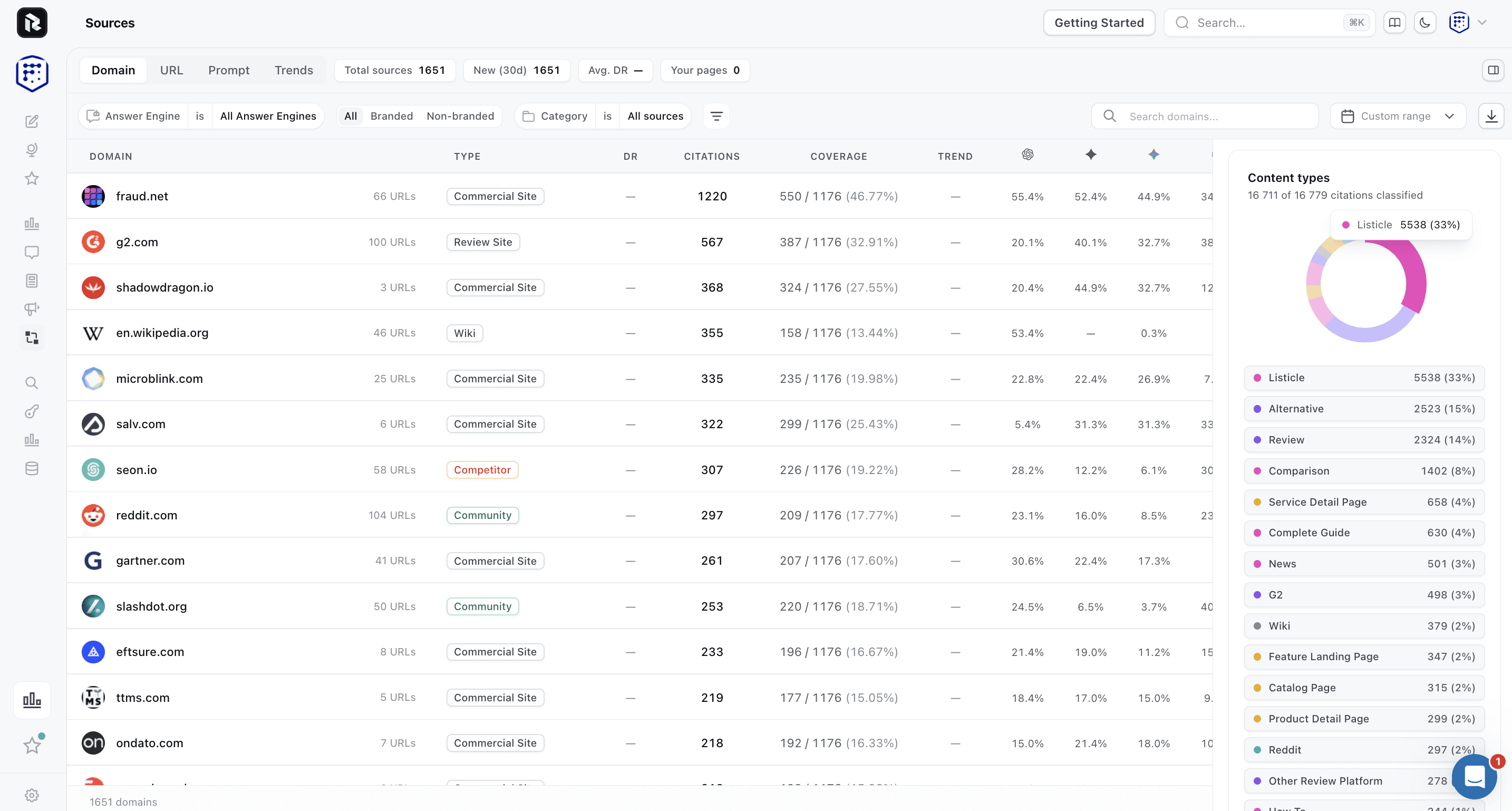Sort by the ChatGPT engine column icon
The image size is (1512, 811).
tap(1027, 155)
